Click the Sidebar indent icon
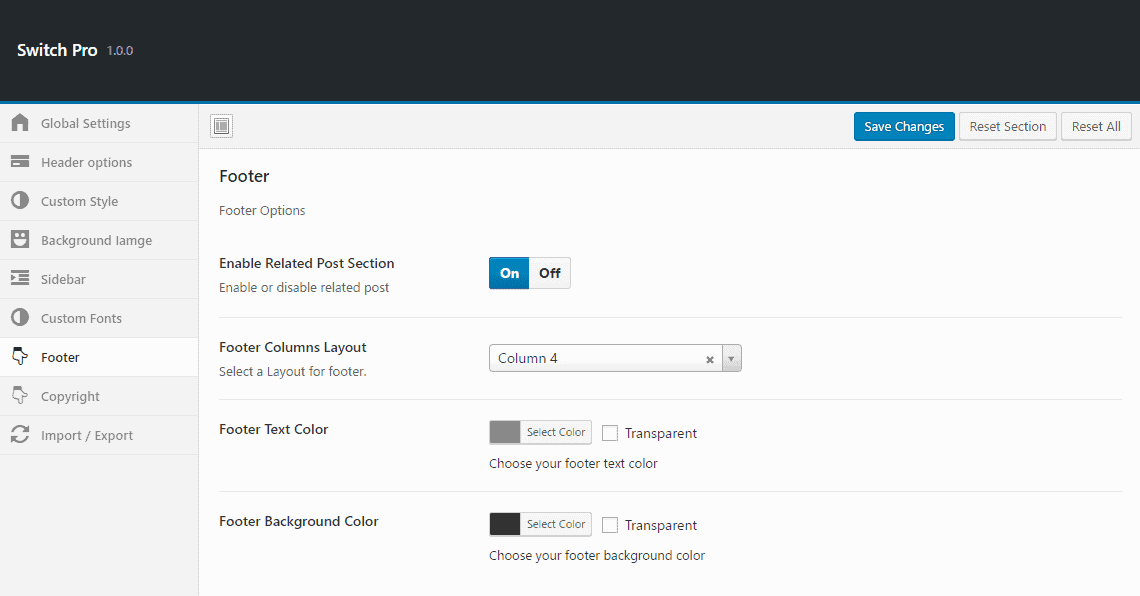The width and height of the screenshot is (1140, 596). coord(20,279)
